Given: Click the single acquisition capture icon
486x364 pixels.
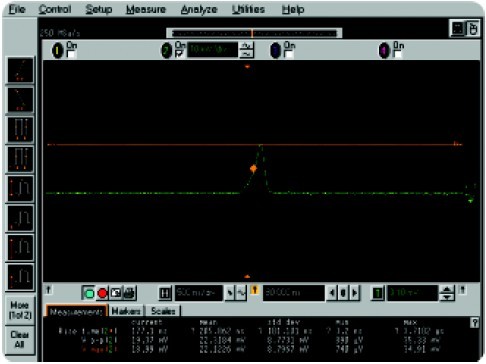Looking at the screenshot, I should (116, 293).
